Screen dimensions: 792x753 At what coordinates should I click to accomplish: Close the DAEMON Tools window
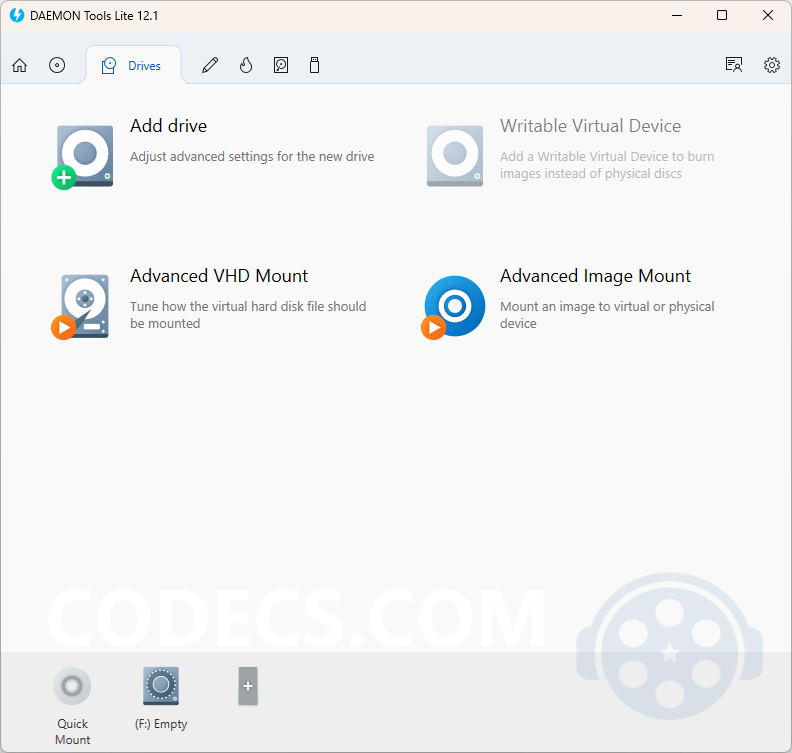pyautogui.click(x=768, y=15)
